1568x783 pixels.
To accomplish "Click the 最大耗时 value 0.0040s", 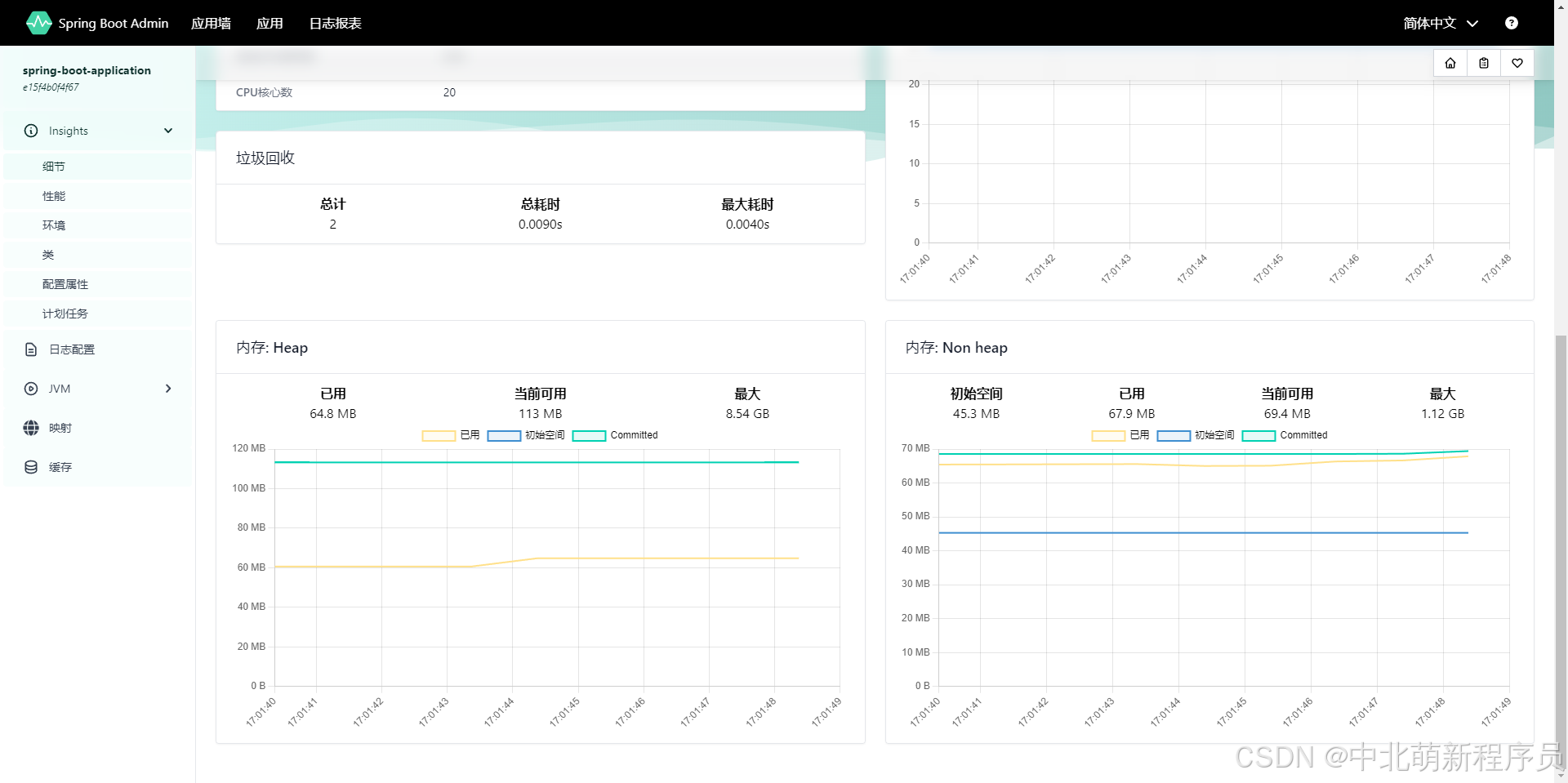I will coord(747,225).
